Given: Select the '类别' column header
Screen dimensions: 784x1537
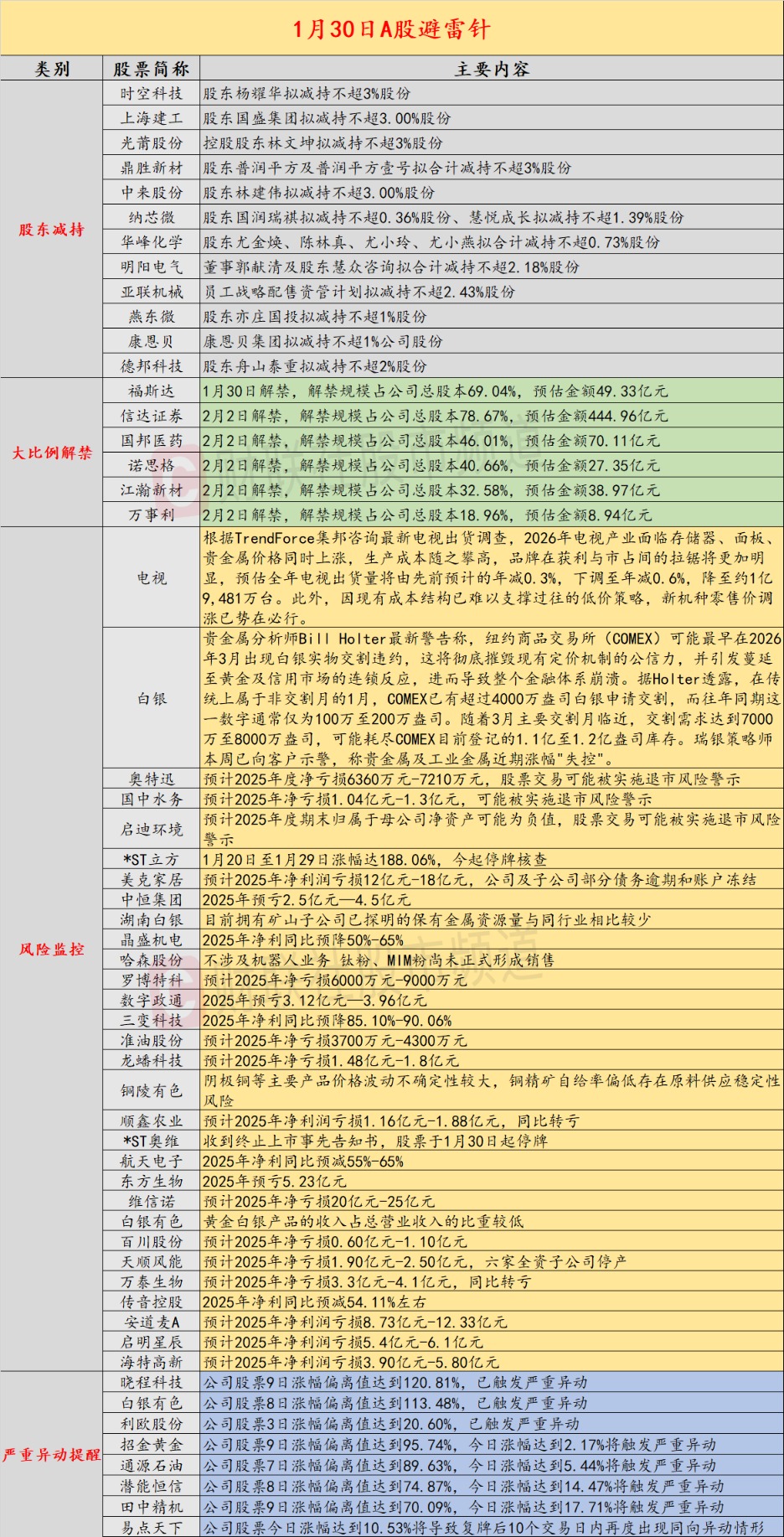Looking at the screenshot, I should click(x=52, y=69).
